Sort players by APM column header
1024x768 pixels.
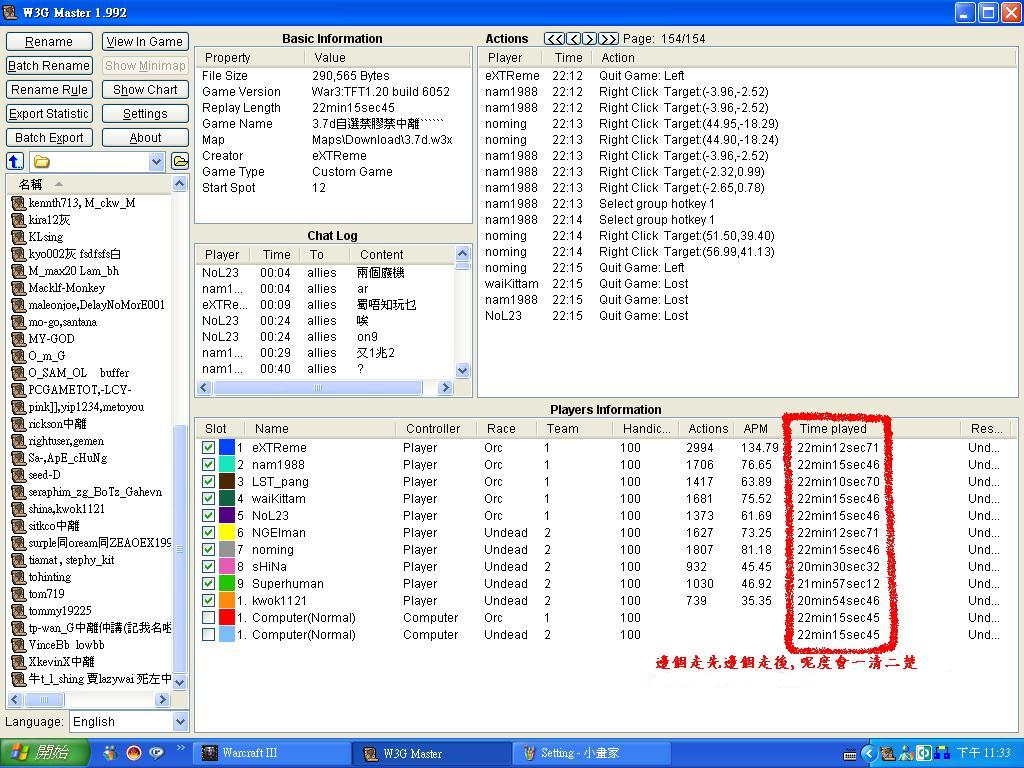coord(756,428)
